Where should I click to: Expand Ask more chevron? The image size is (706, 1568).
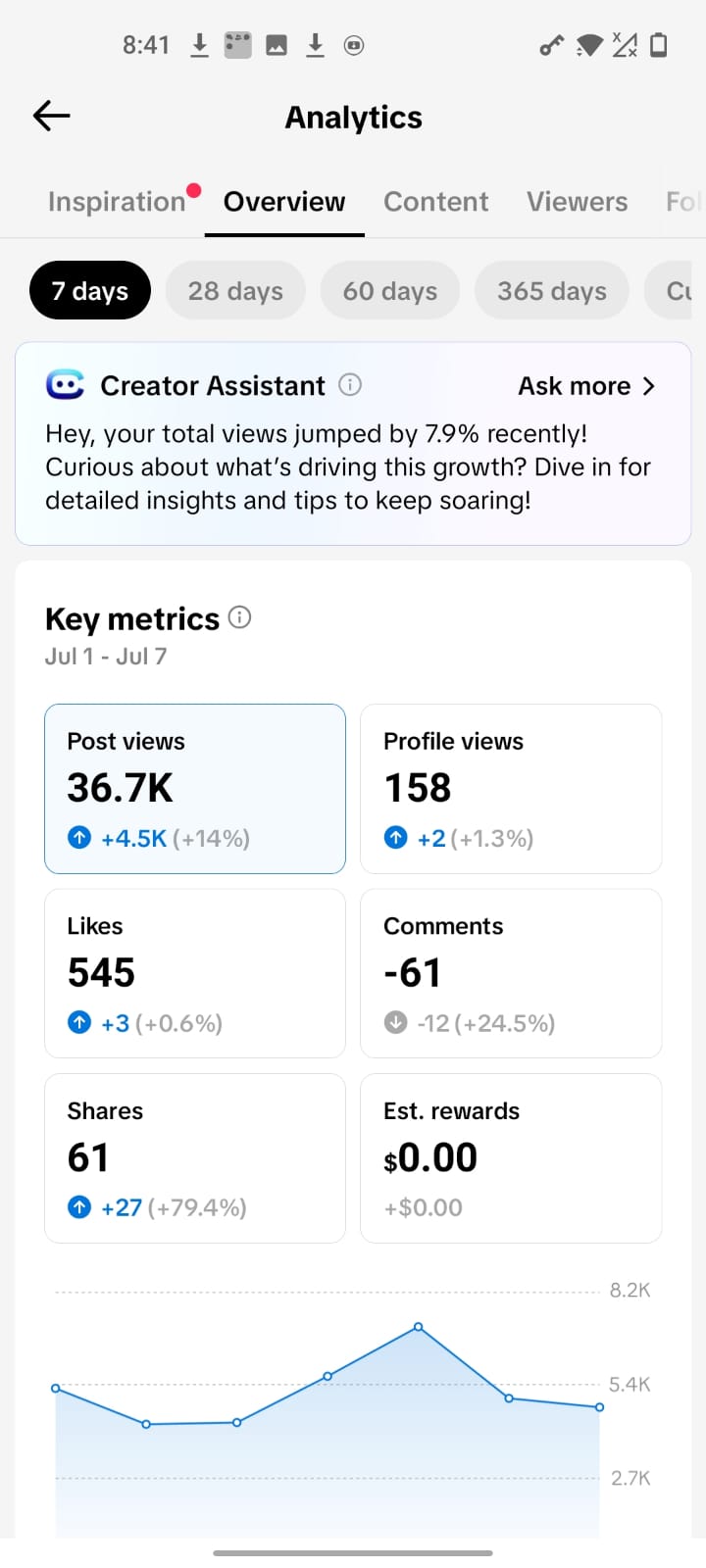tap(648, 386)
